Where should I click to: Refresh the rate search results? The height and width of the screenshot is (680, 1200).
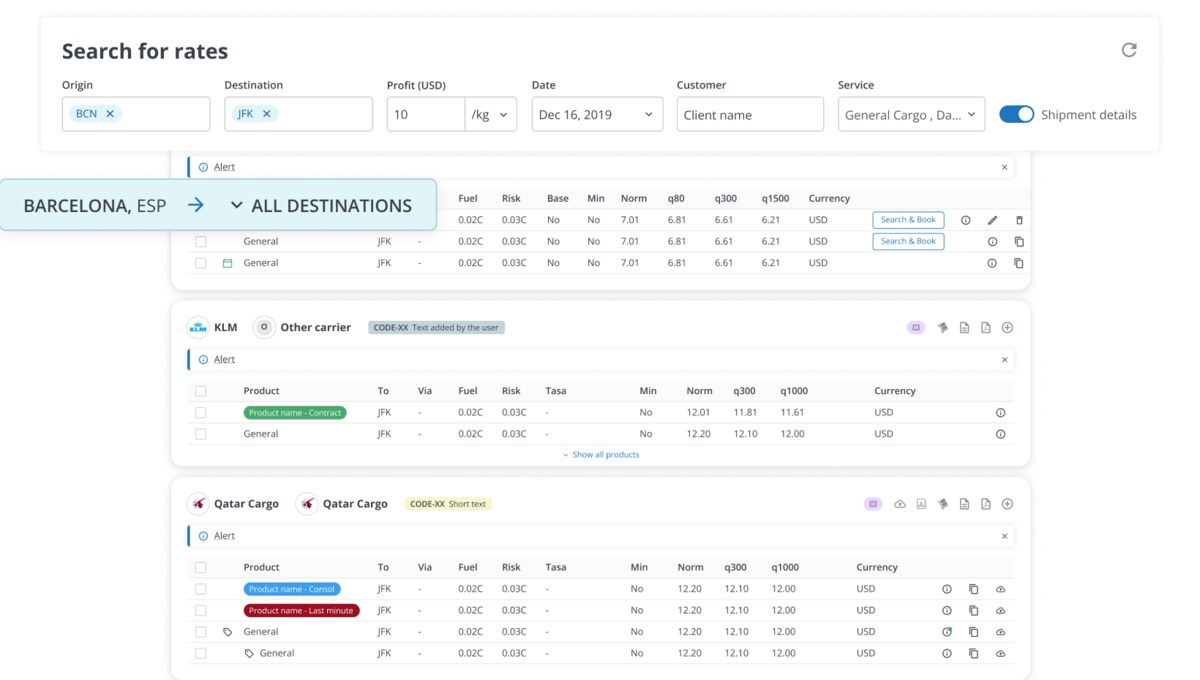1129,50
